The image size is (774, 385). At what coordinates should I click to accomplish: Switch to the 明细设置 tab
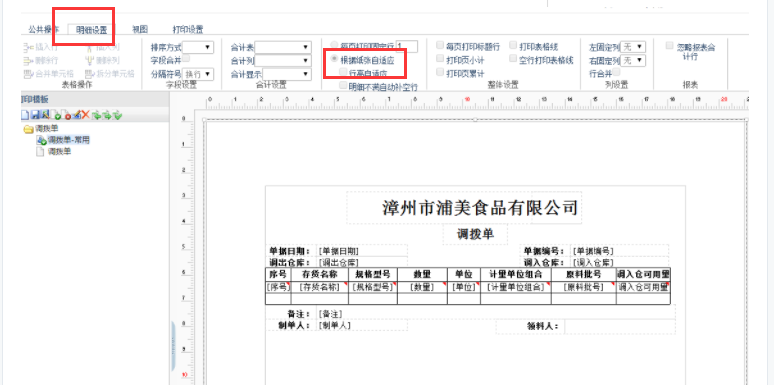(91, 30)
